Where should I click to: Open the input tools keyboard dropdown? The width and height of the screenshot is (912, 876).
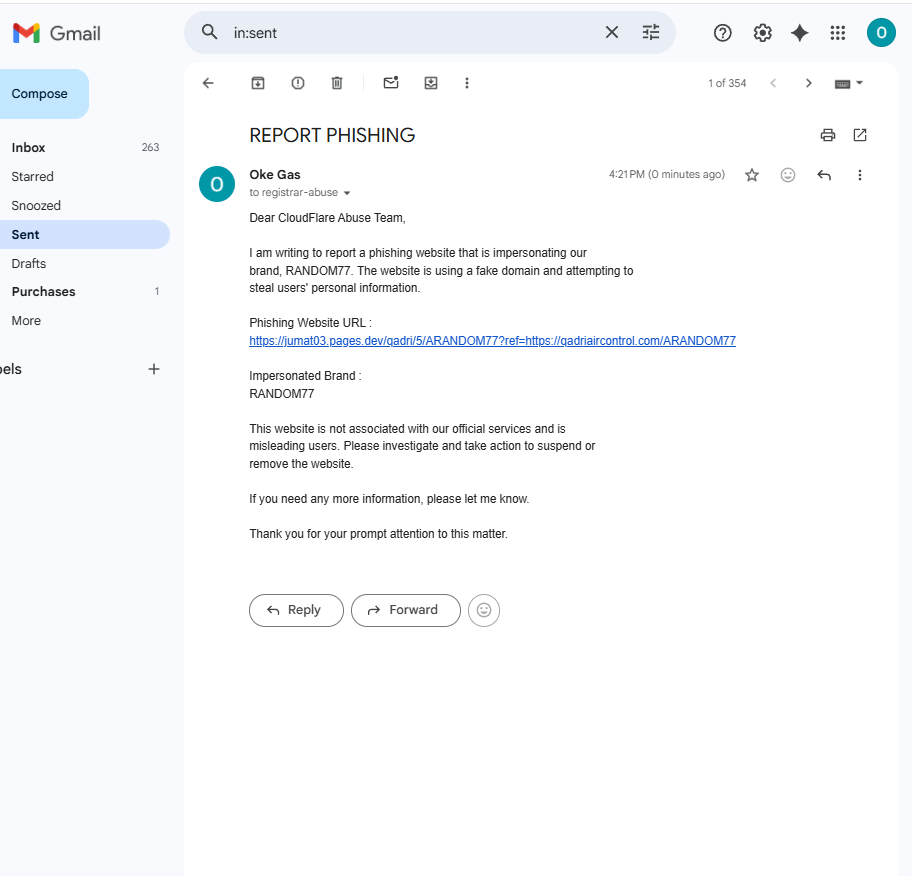tap(849, 84)
